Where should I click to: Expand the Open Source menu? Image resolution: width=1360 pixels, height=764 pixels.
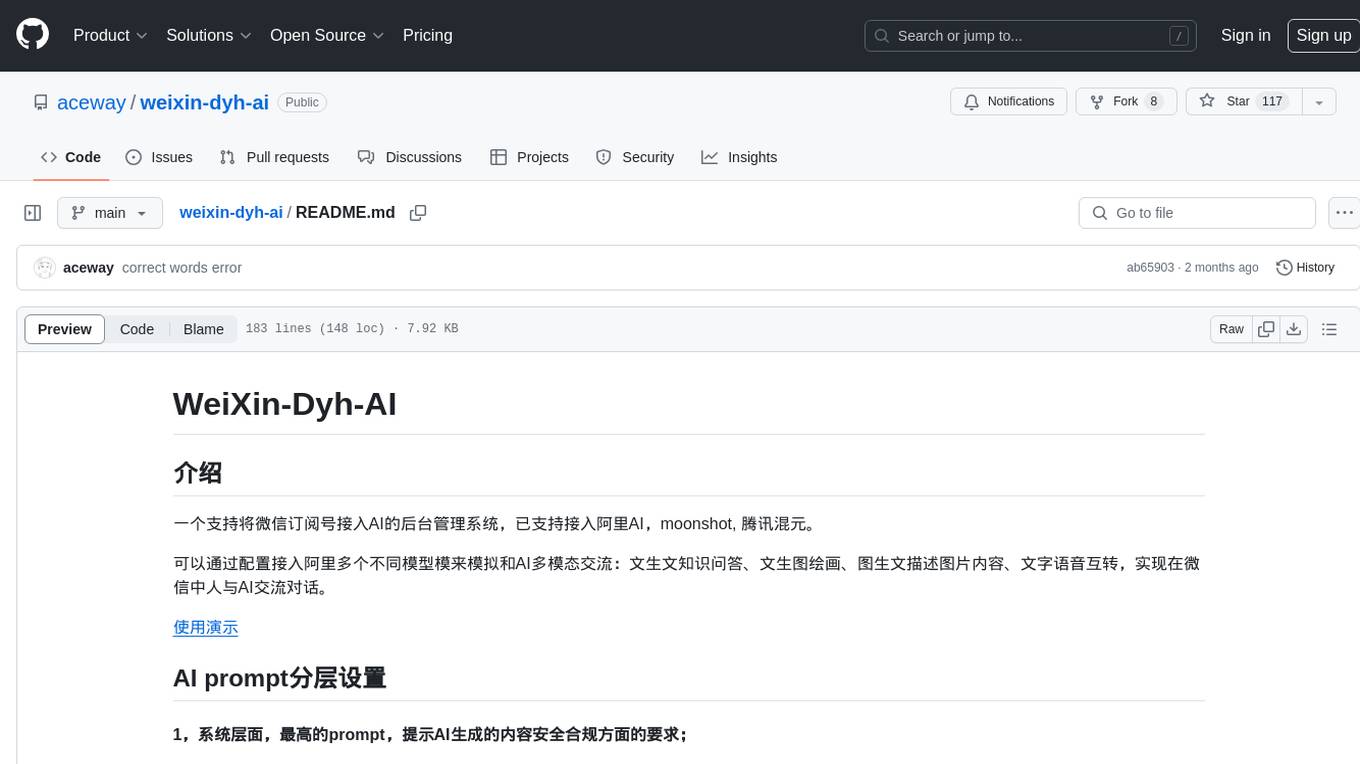(x=327, y=35)
